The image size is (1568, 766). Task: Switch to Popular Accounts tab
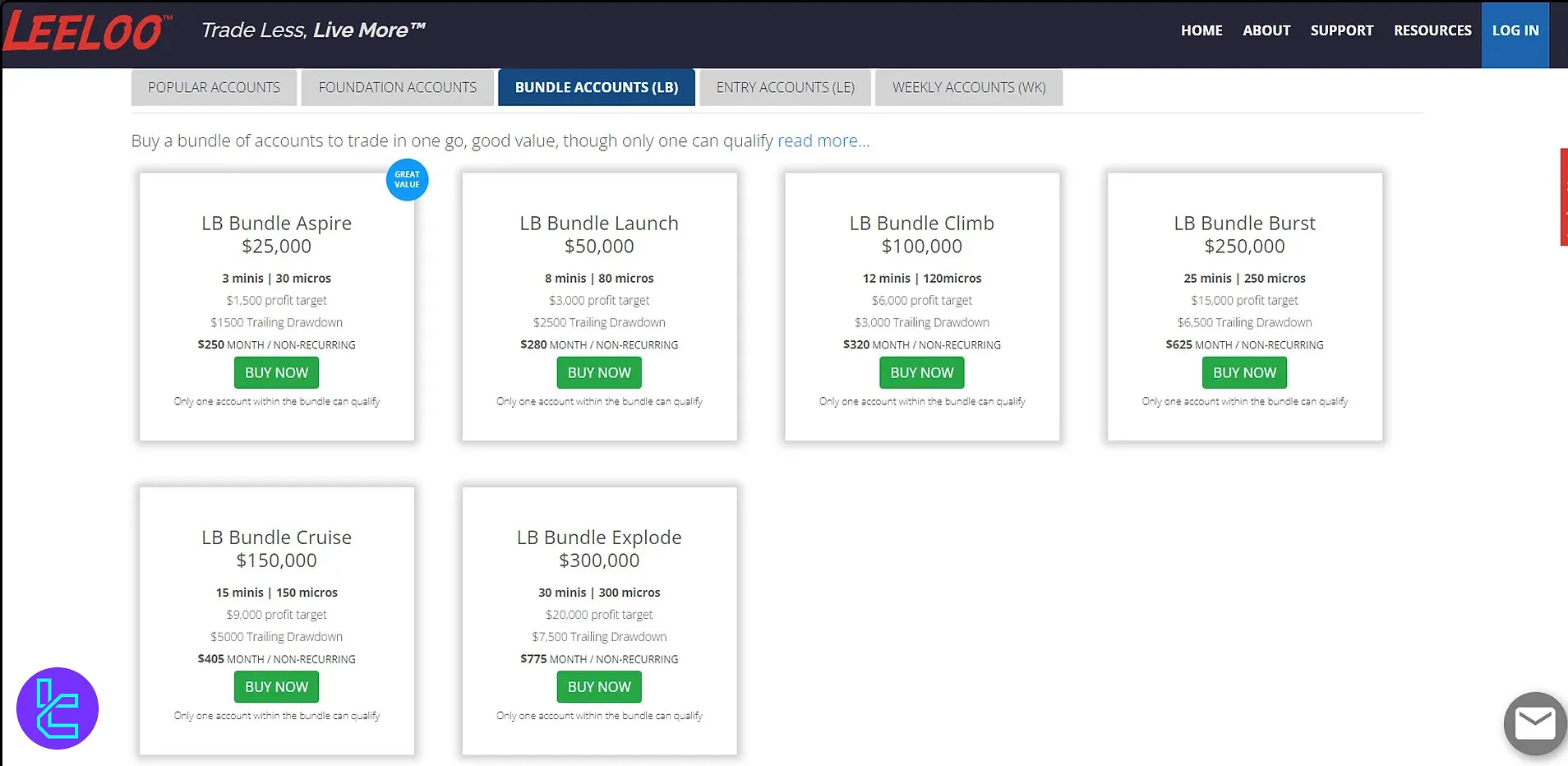[214, 88]
